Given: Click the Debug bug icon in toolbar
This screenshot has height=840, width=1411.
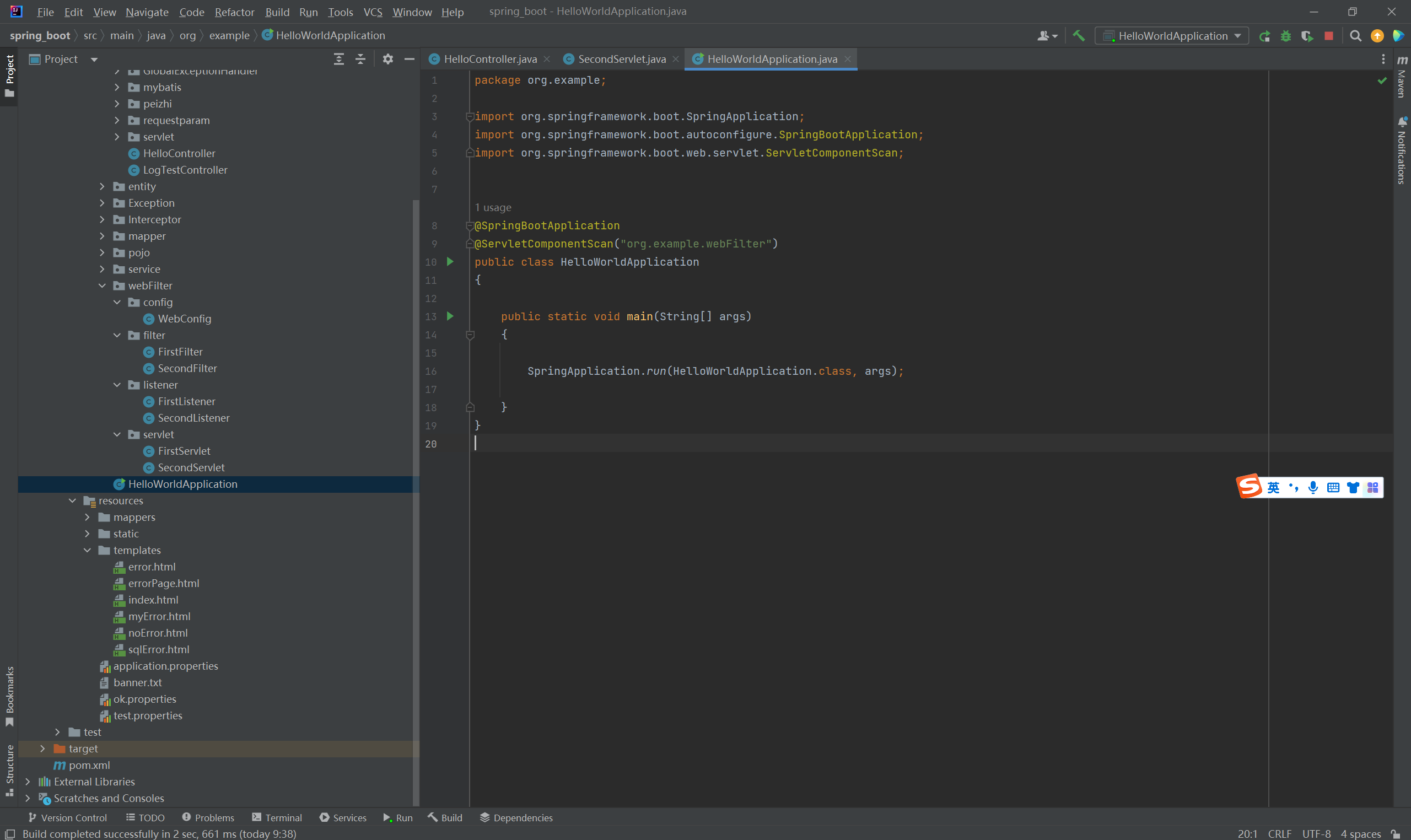Looking at the screenshot, I should tap(1285, 36).
